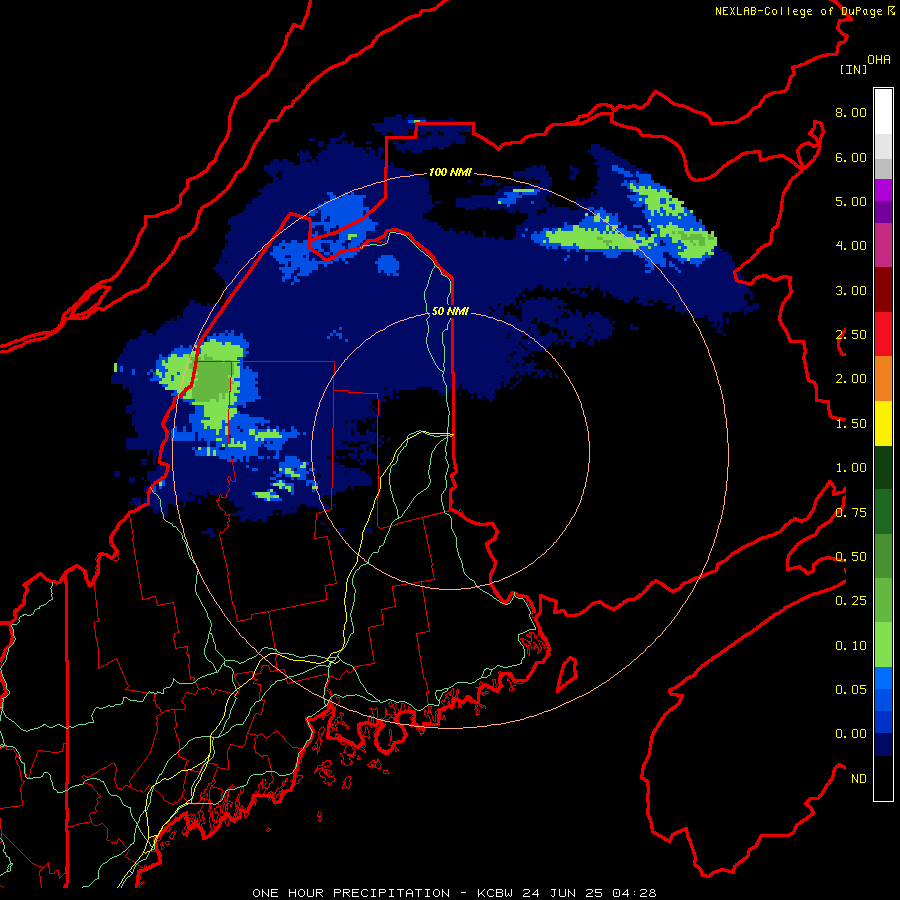Select the 0.00 legend value
This screenshot has height=900, width=900.
[851, 734]
